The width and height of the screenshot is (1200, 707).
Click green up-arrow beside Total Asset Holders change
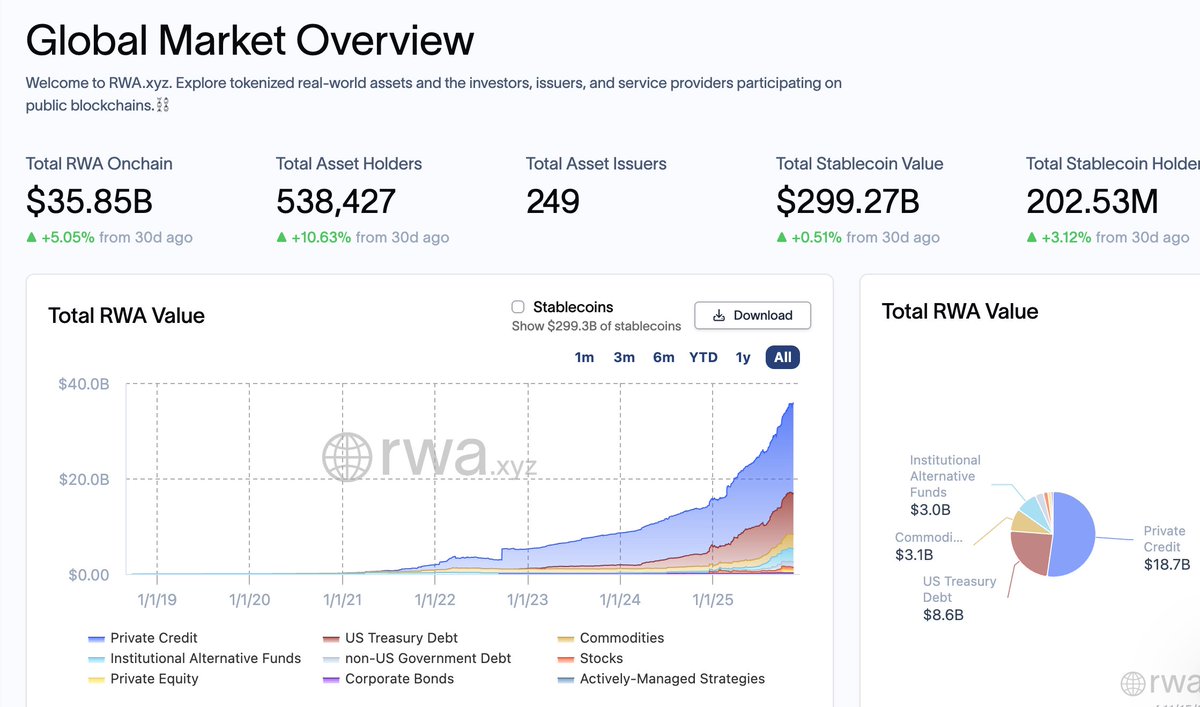(x=281, y=237)
